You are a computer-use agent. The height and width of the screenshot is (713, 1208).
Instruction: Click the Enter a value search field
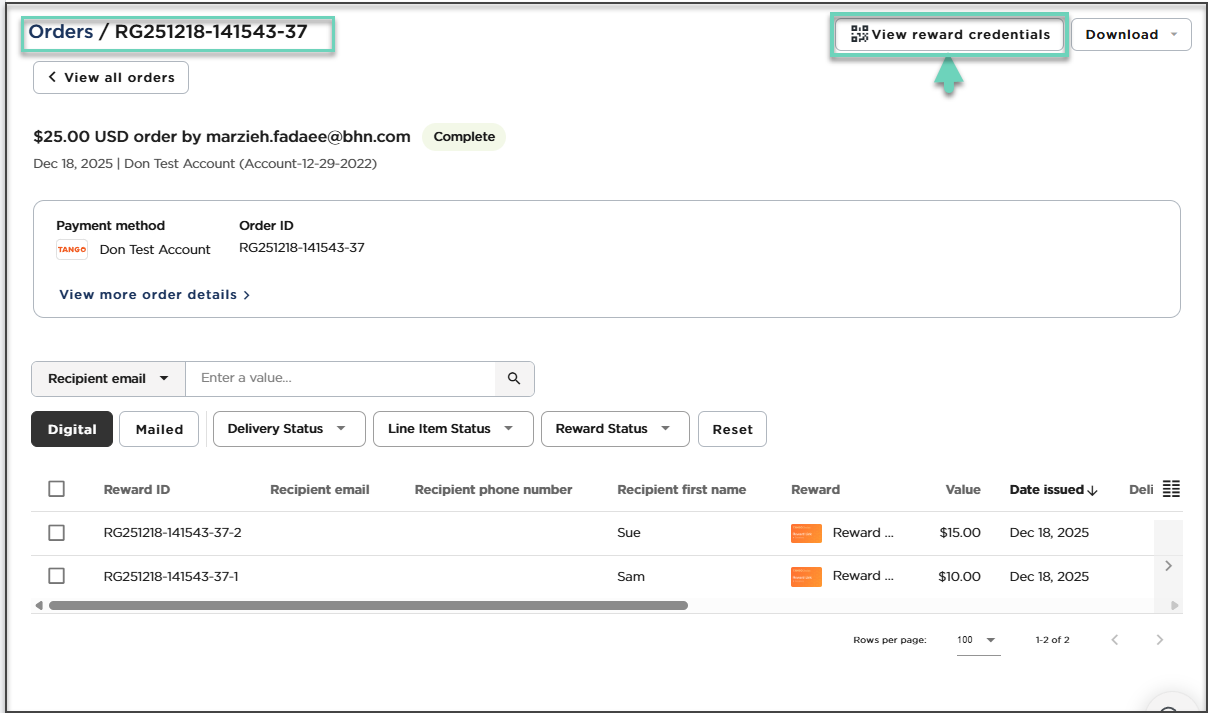click(340, 379)
